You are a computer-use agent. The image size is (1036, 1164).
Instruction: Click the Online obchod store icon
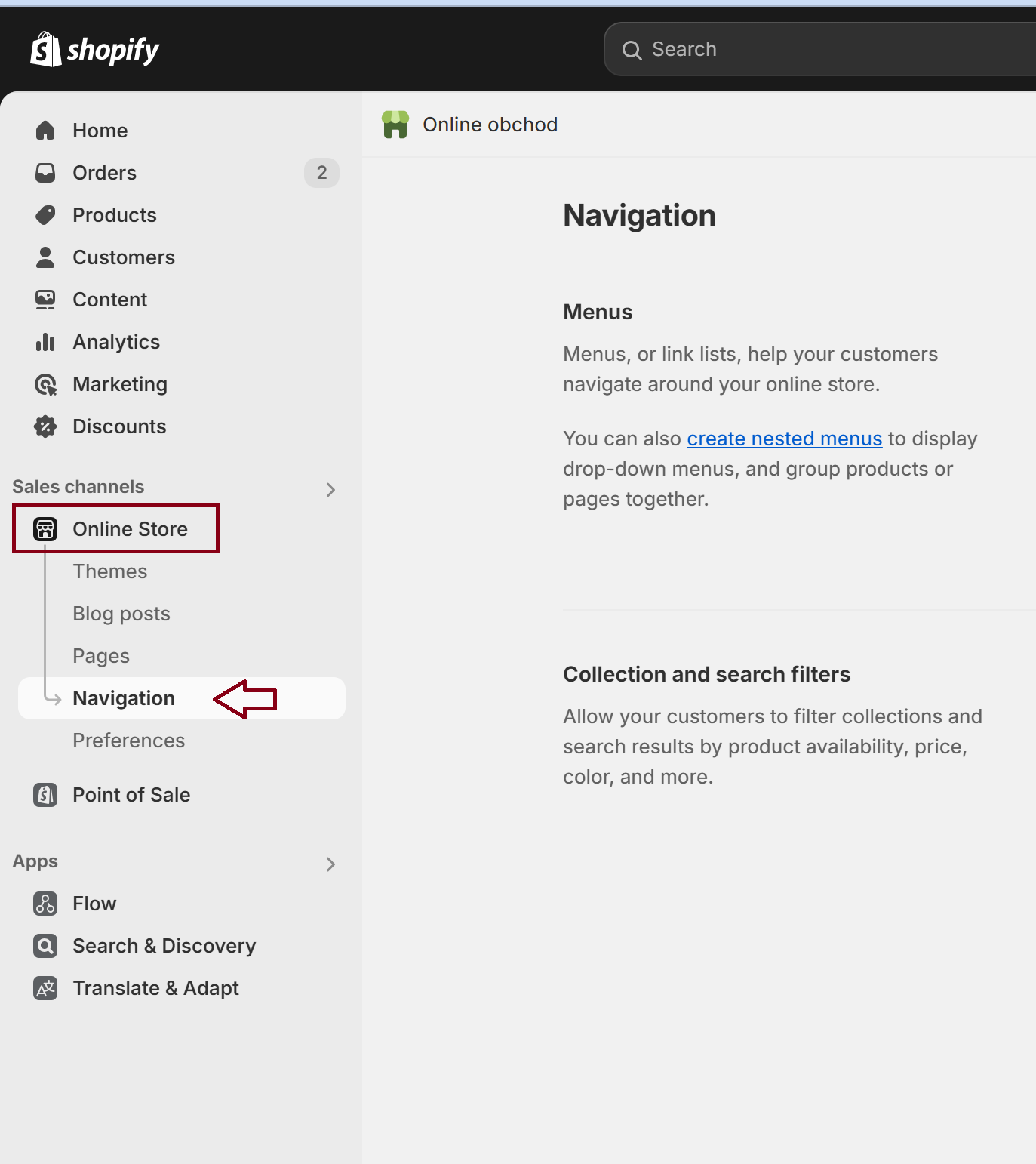pos(395,125)
